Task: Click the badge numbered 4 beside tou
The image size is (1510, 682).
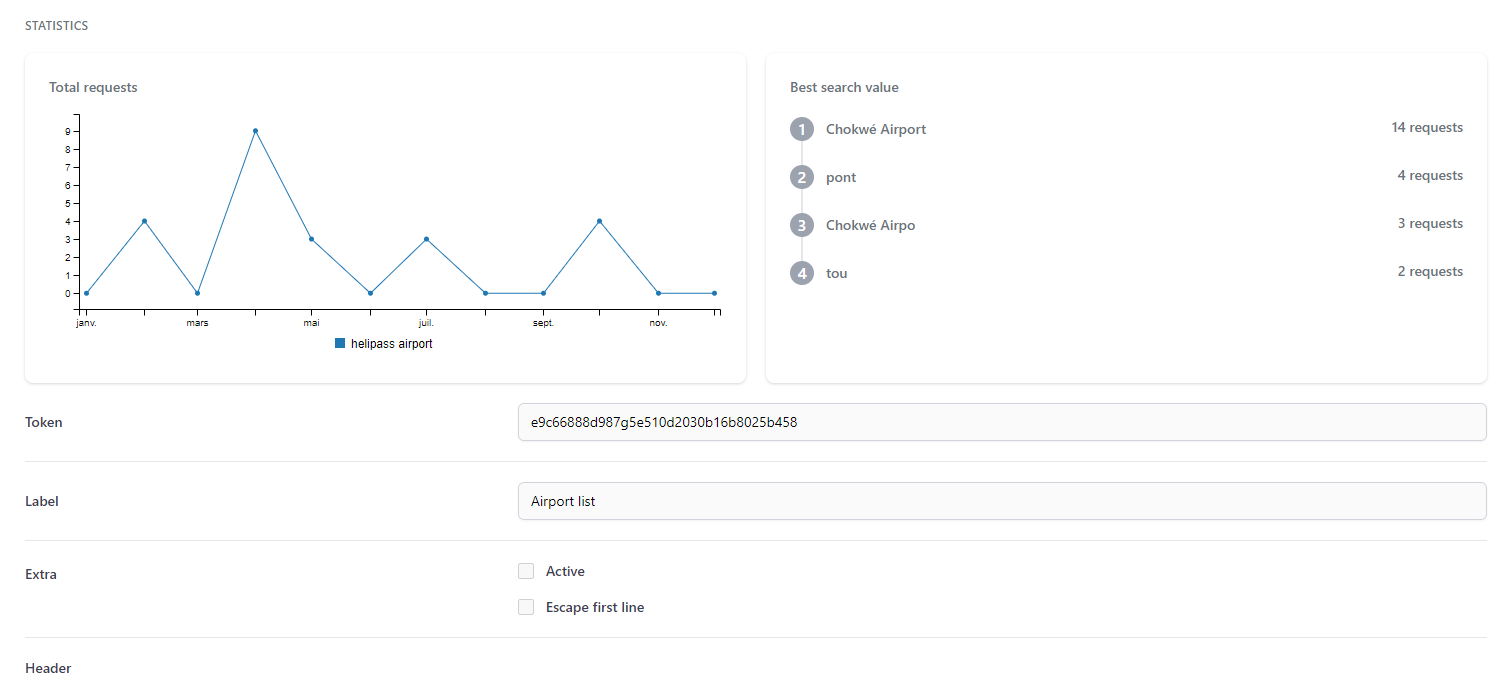Action: 801,273
